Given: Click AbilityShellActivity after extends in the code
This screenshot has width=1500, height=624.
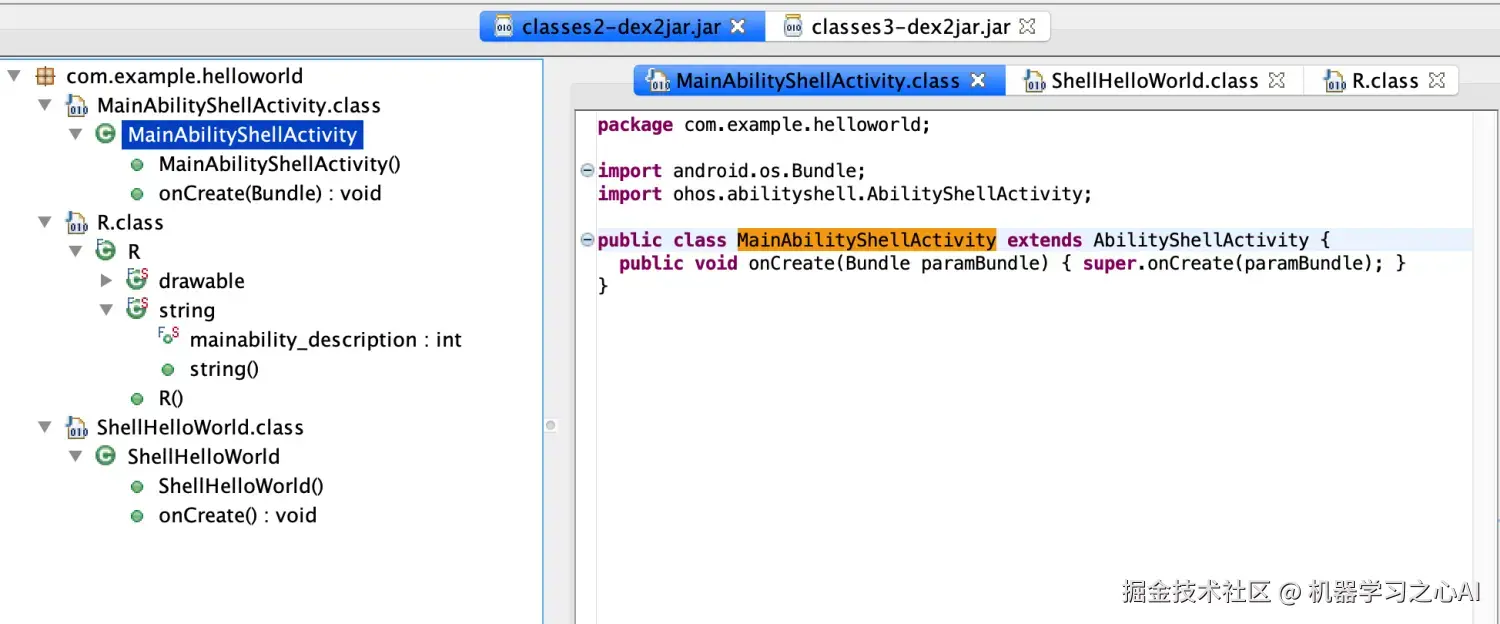Looking at the screenshot, I should 1201,240.
